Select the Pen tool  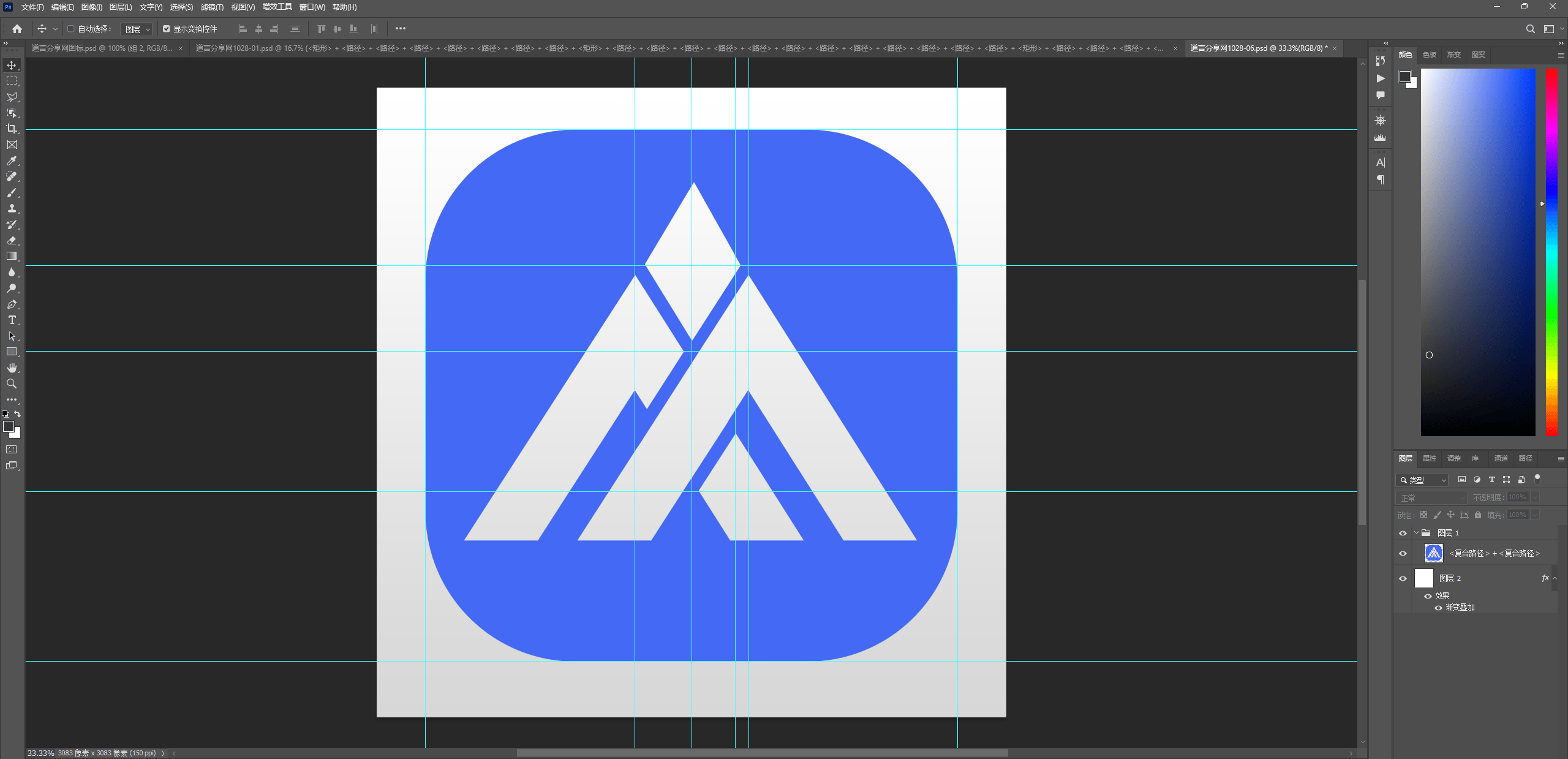click(x=12, y=304)
